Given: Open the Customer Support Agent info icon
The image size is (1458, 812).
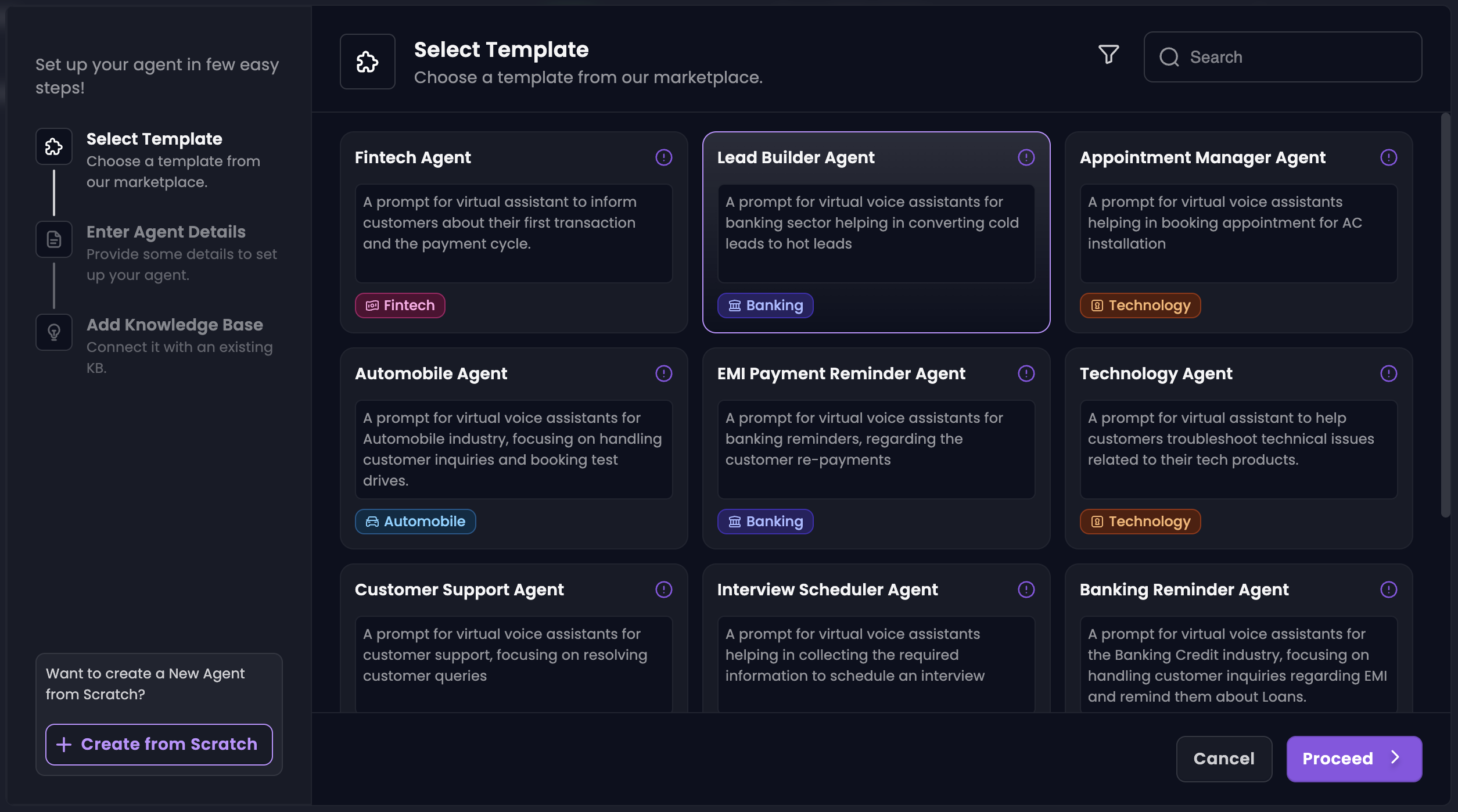Looking at the screenshot, I should (x=663, y=590).
